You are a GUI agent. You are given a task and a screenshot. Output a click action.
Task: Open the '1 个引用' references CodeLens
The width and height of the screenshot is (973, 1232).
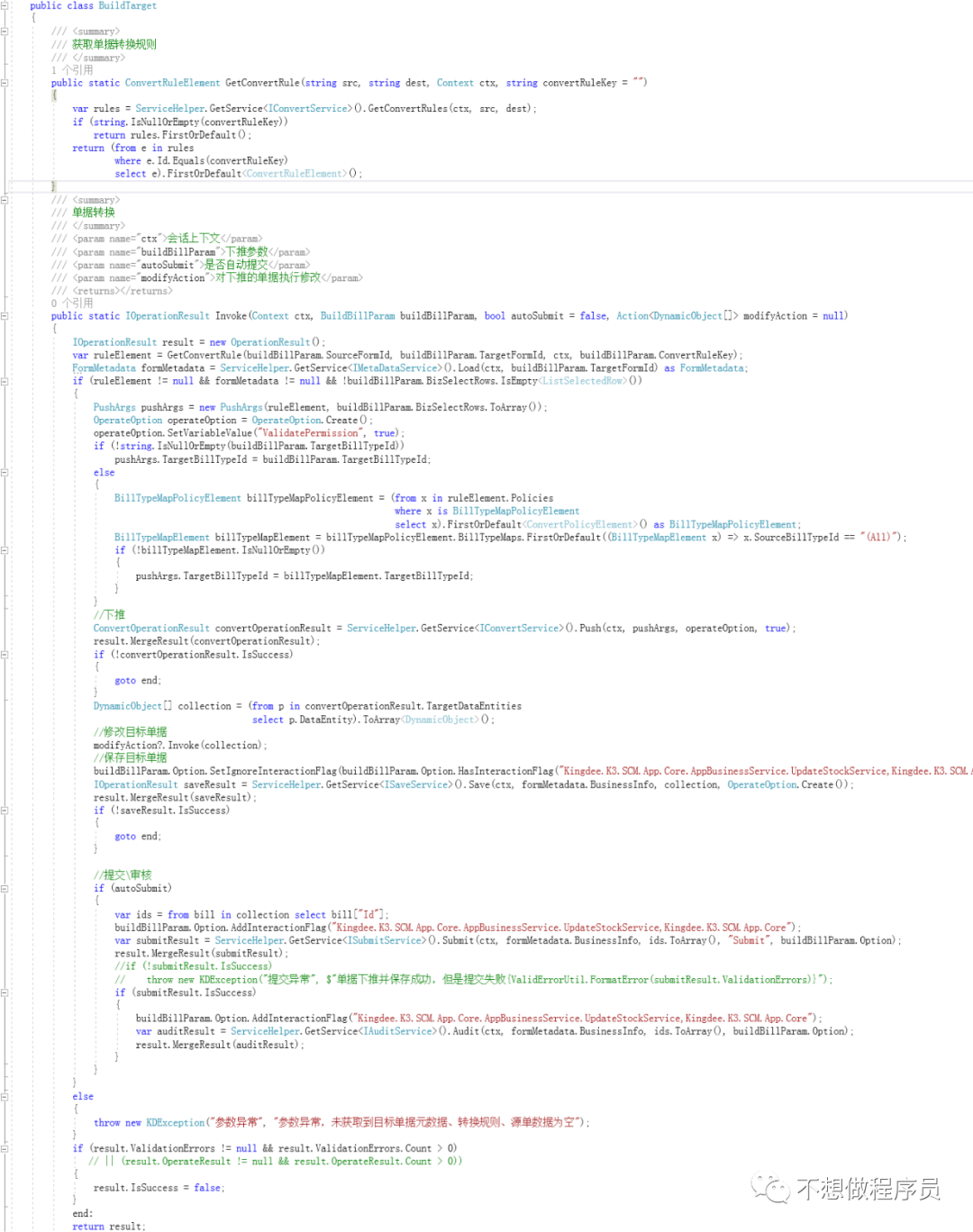pos(72,69)
